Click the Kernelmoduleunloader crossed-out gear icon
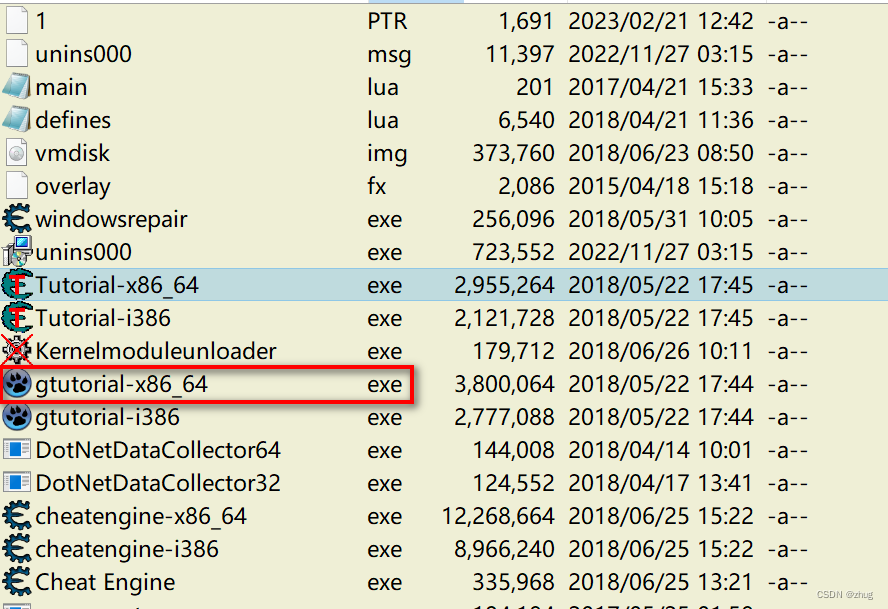888x609 pixels. 17,351
